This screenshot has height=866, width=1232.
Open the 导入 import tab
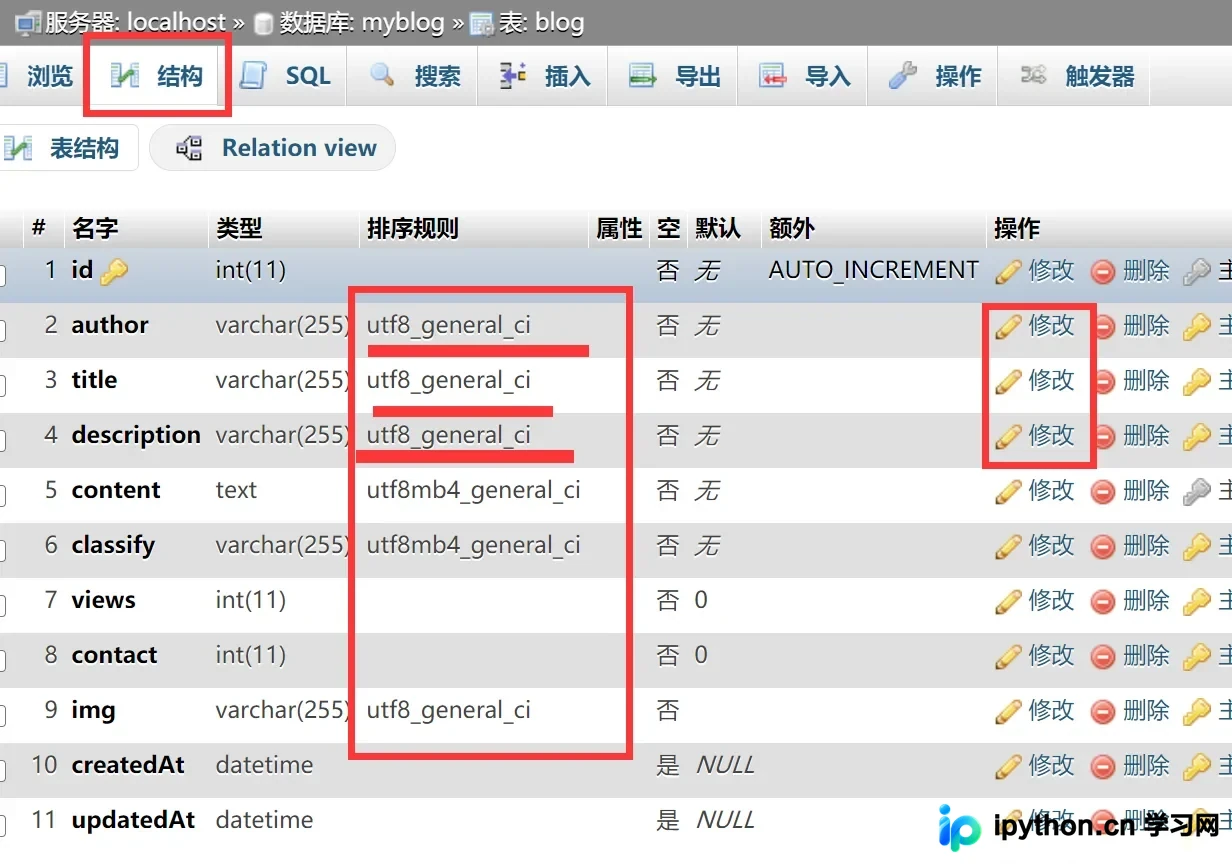805,76
